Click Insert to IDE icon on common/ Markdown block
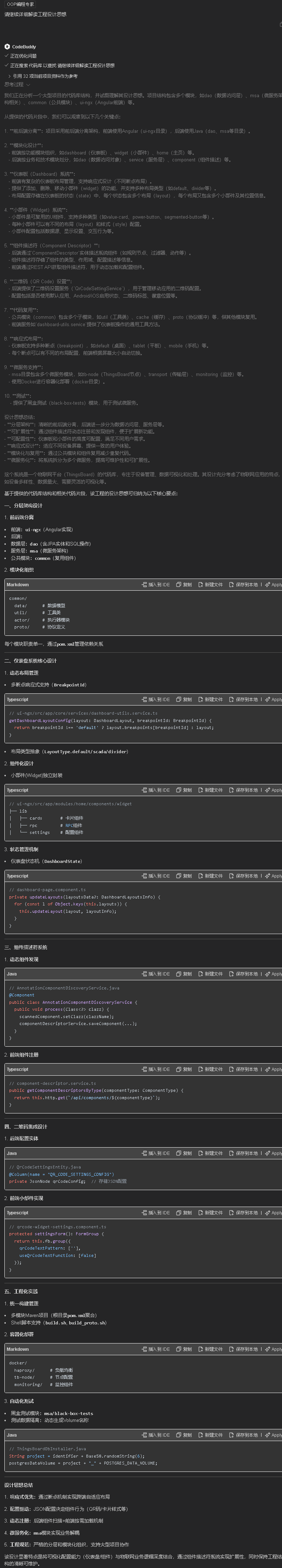 (145, 584)
